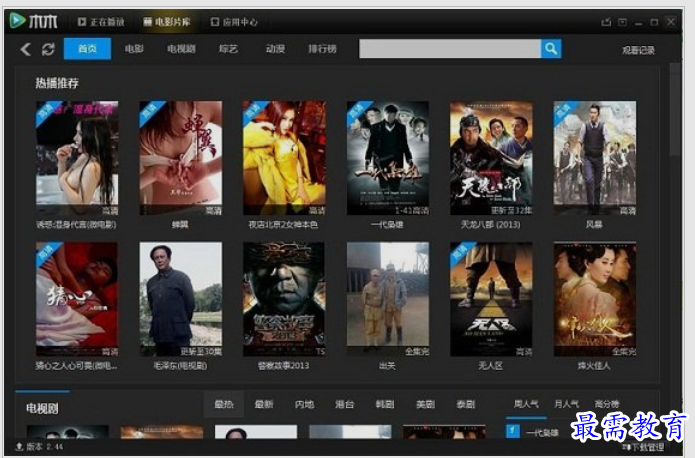Open the 烽火佳人 poster

[595, 299]
